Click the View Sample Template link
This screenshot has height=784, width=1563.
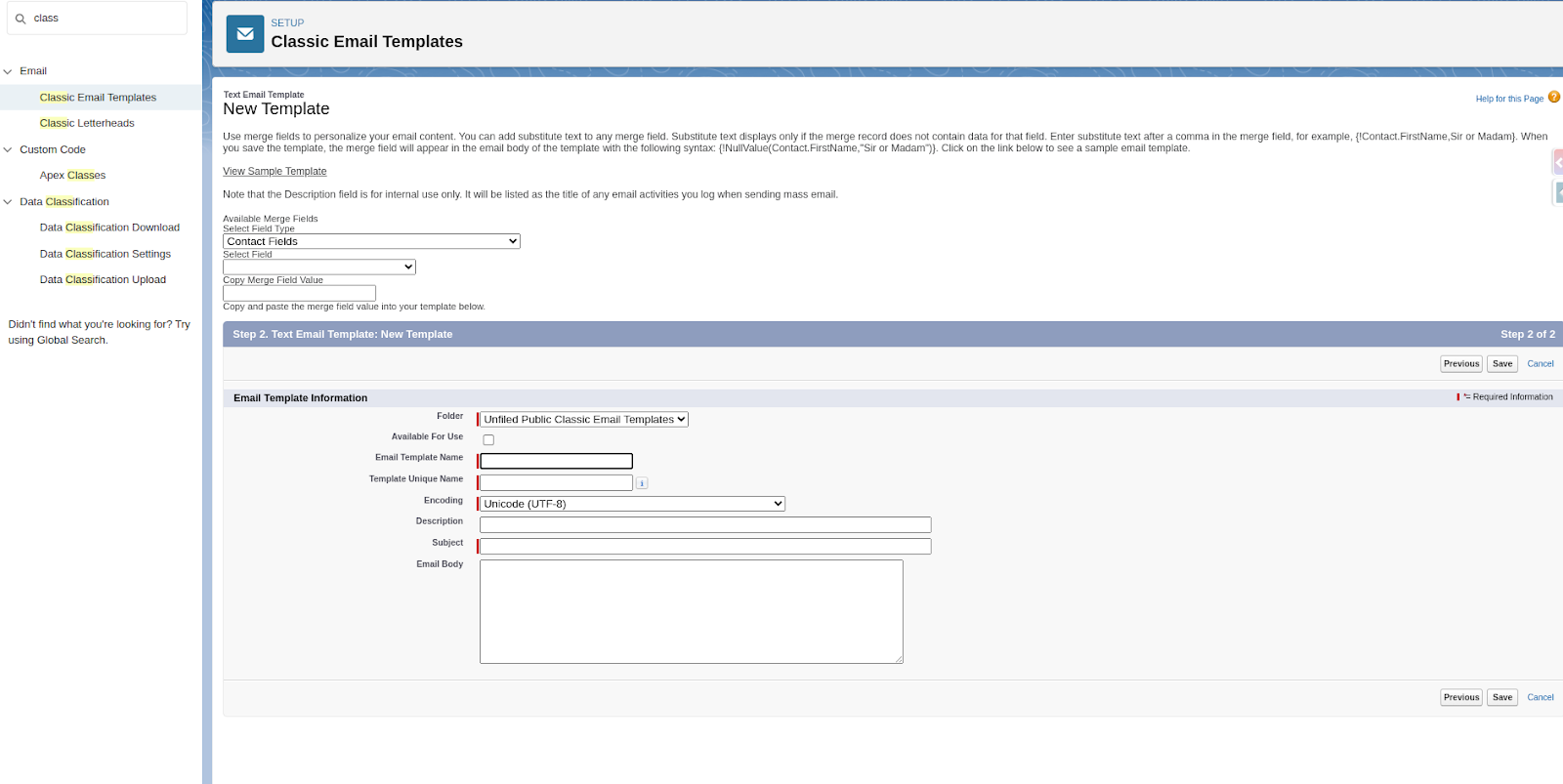(275, 172)
